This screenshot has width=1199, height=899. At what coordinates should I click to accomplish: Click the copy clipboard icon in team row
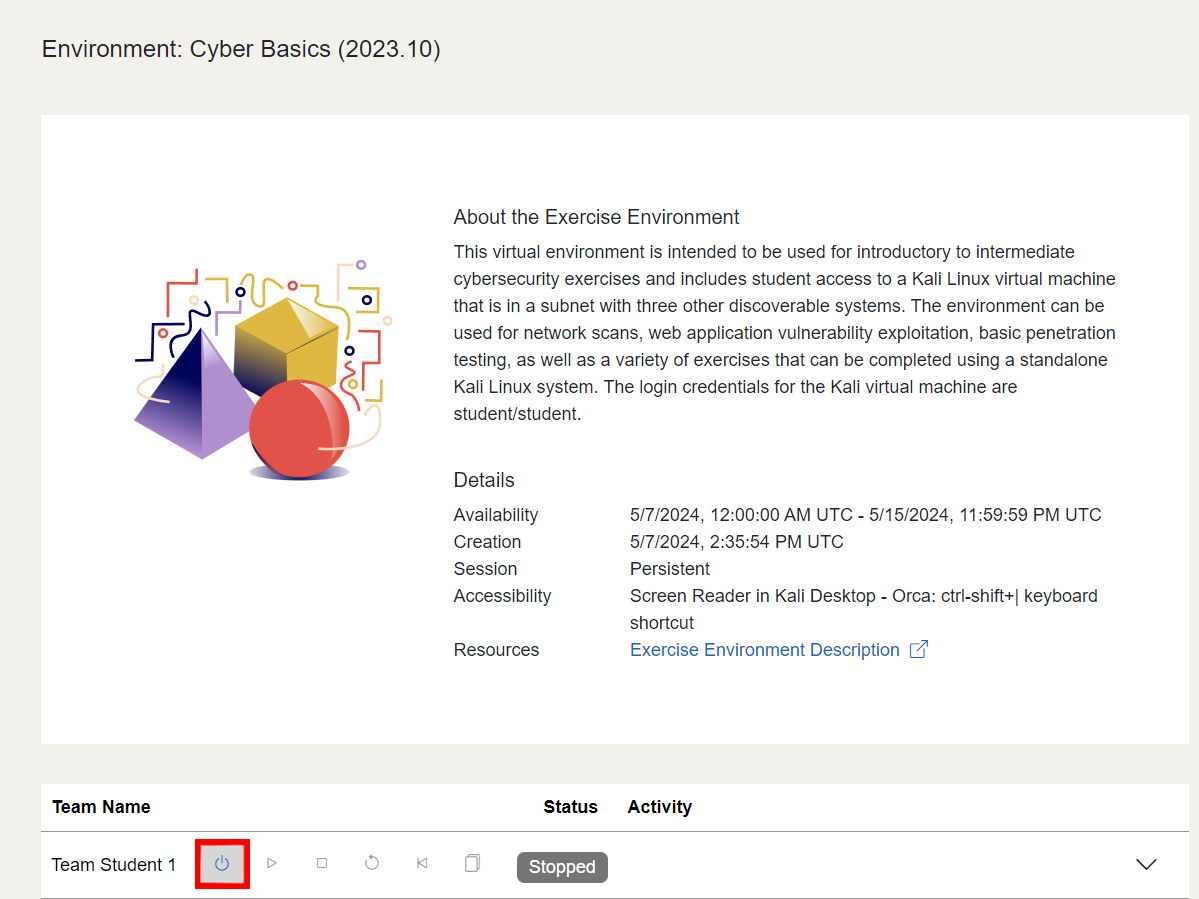[x=473, y=863]
